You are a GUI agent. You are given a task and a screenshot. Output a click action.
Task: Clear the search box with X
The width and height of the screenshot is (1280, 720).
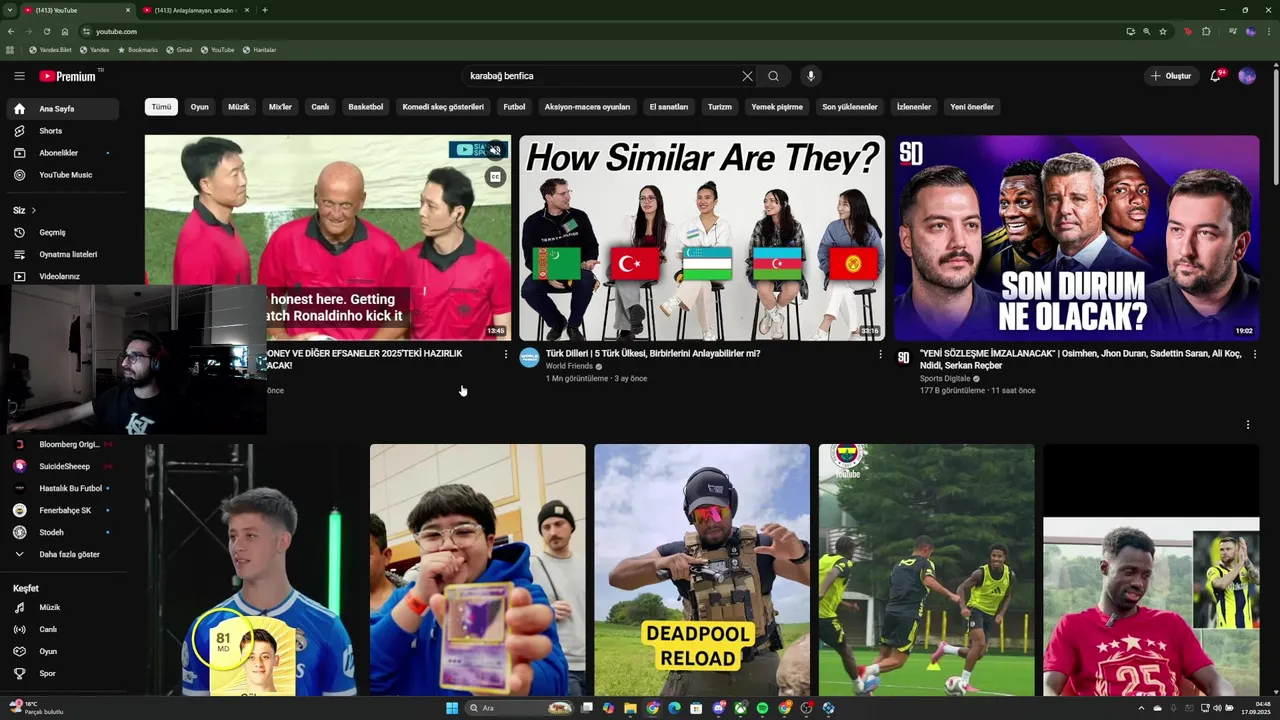pos(747,76)
